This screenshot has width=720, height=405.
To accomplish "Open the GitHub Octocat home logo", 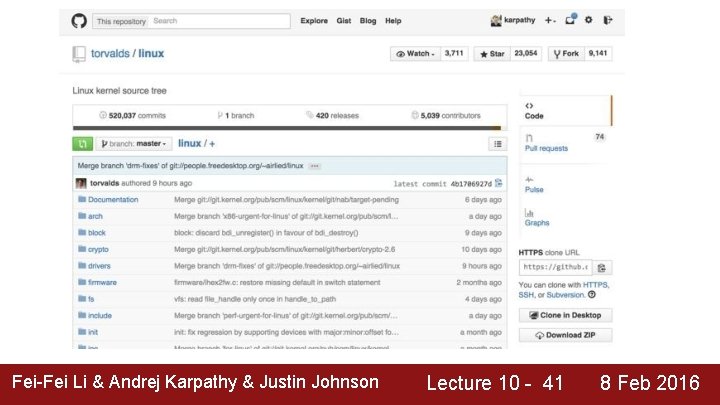I will (79, 21).
